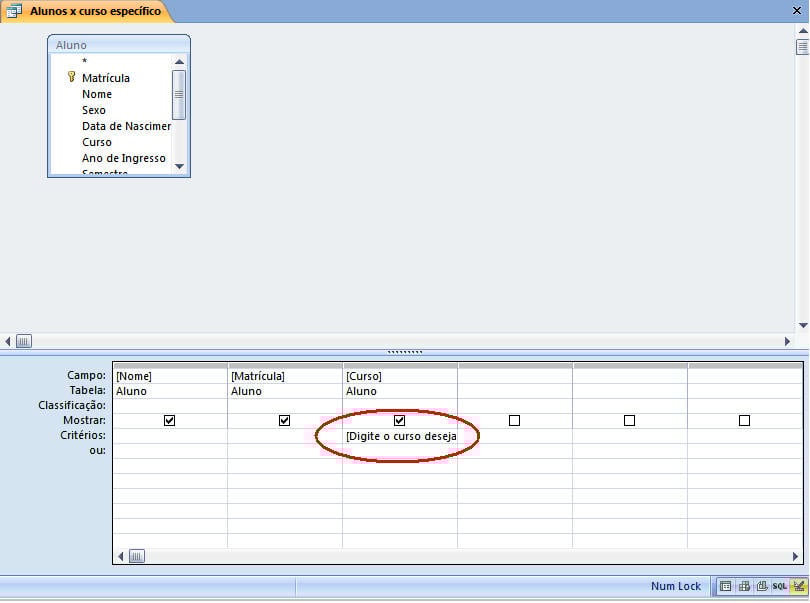Click the Num Lock status indicator

(675, 586)
